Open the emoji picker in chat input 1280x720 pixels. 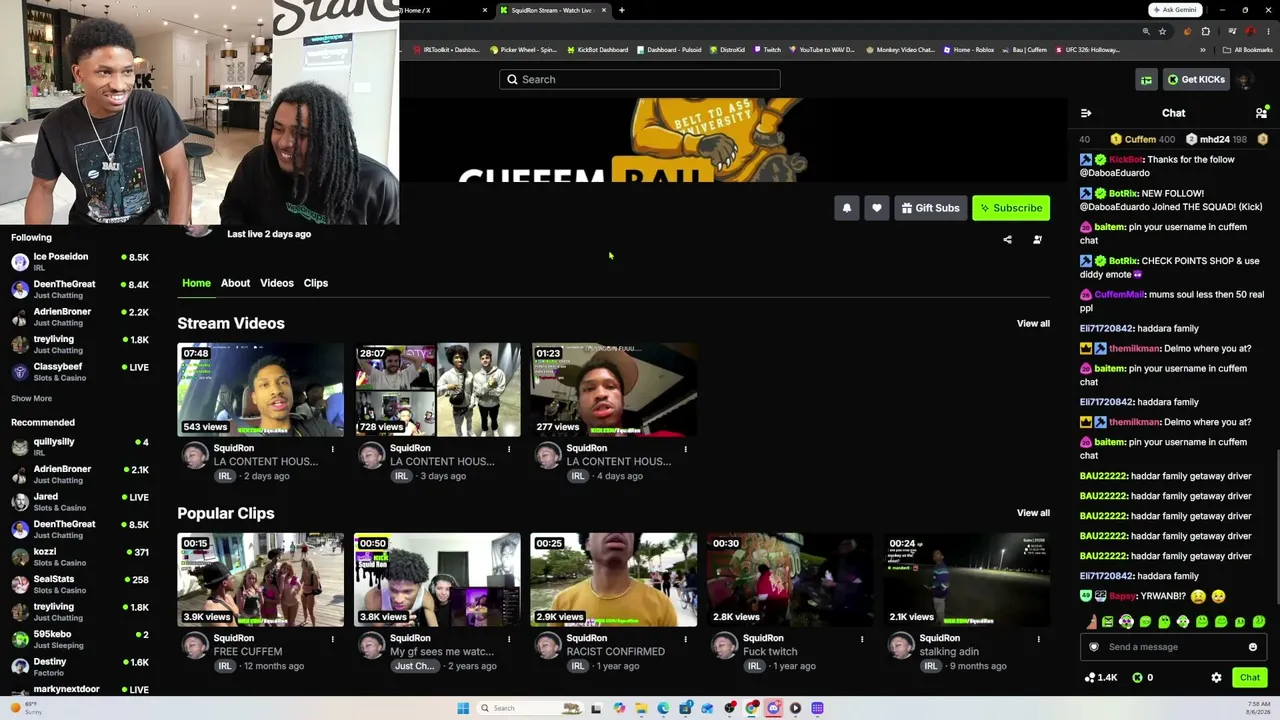[x=1252, y=647]
